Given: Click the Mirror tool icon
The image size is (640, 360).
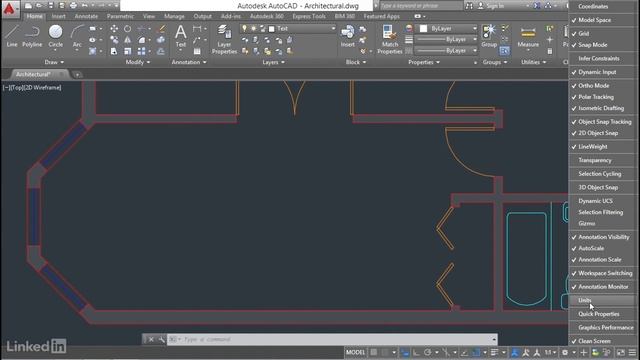Looking at the screenshot, I should pos(127,40).
